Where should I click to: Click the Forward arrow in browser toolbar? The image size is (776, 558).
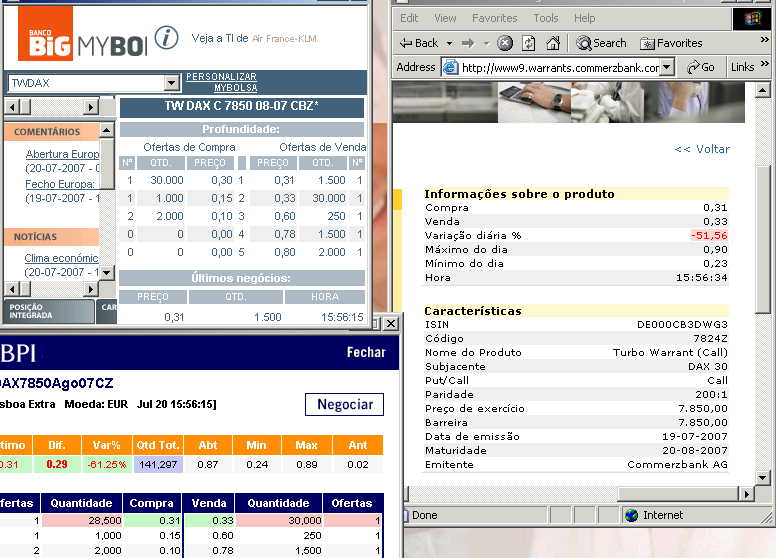tap(467, 44)
